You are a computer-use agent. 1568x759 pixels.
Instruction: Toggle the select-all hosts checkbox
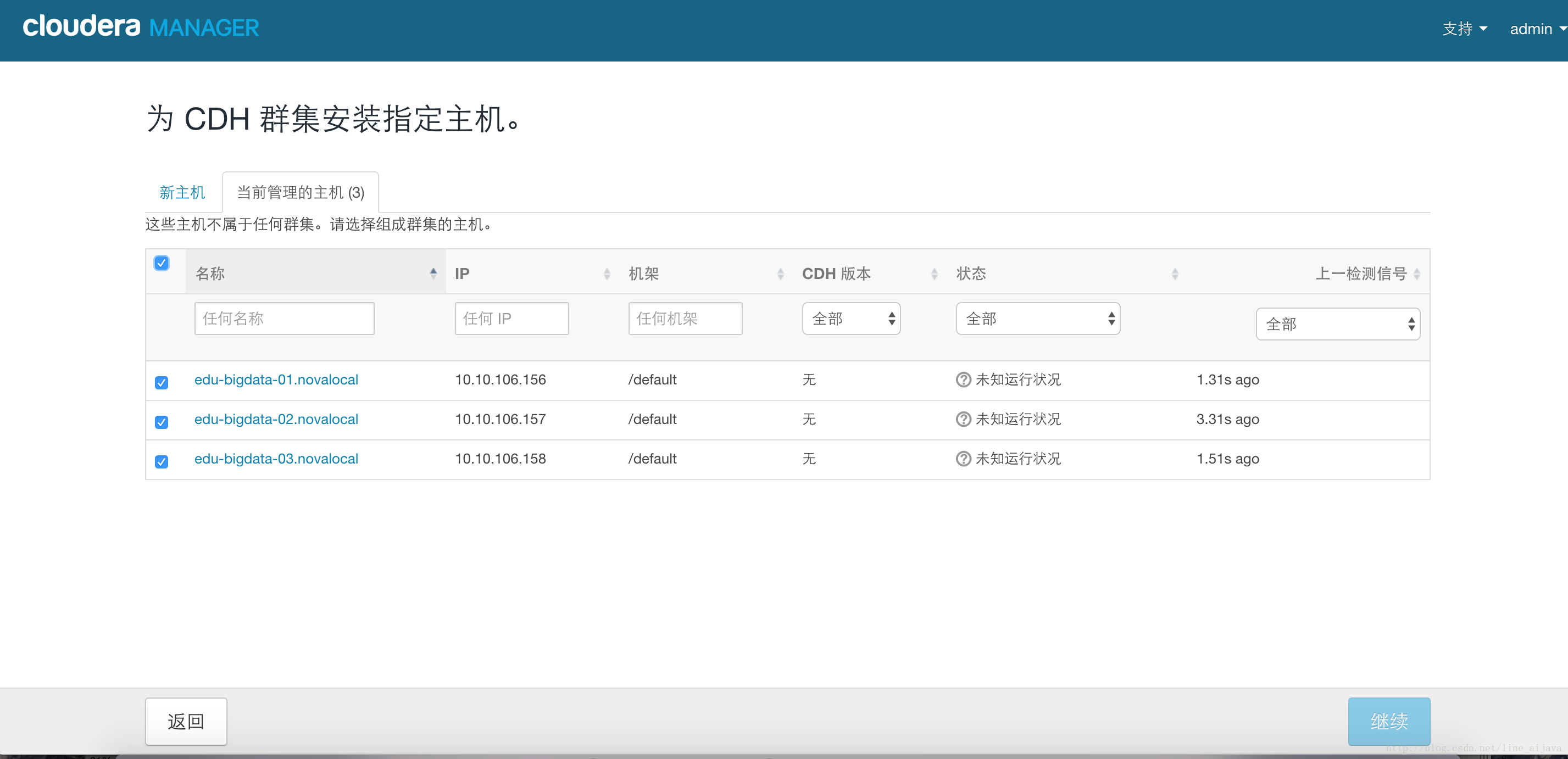pos(162,263)
